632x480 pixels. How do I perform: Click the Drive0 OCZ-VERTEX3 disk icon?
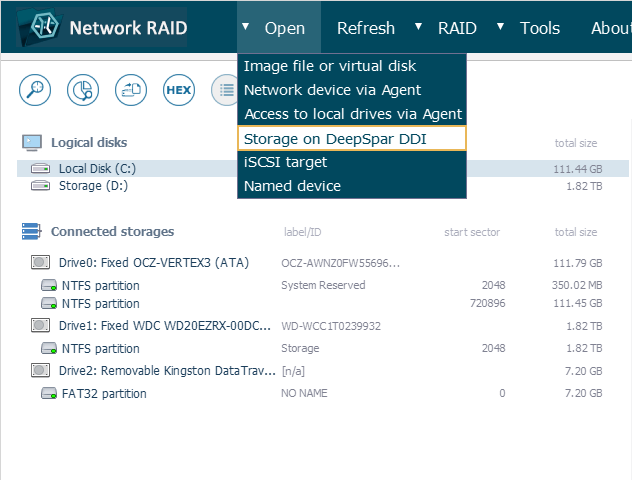(x=40, y=263)
